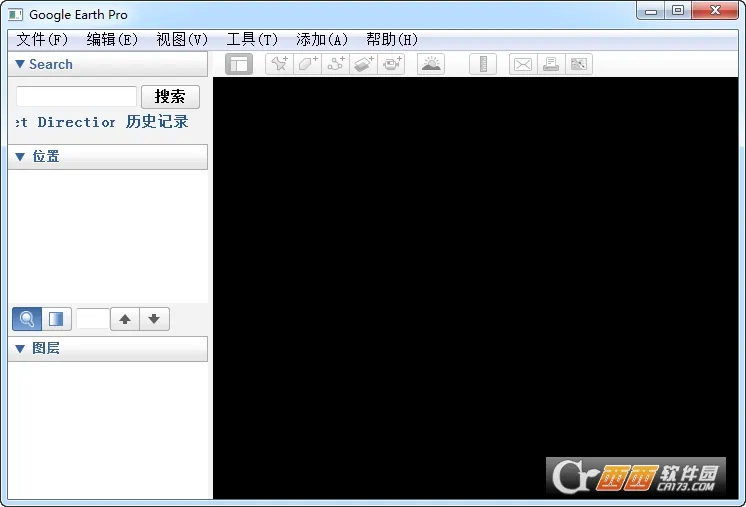
Task: Move selected item down arrow
Action: pyautogui.click(x=154, y=319)
